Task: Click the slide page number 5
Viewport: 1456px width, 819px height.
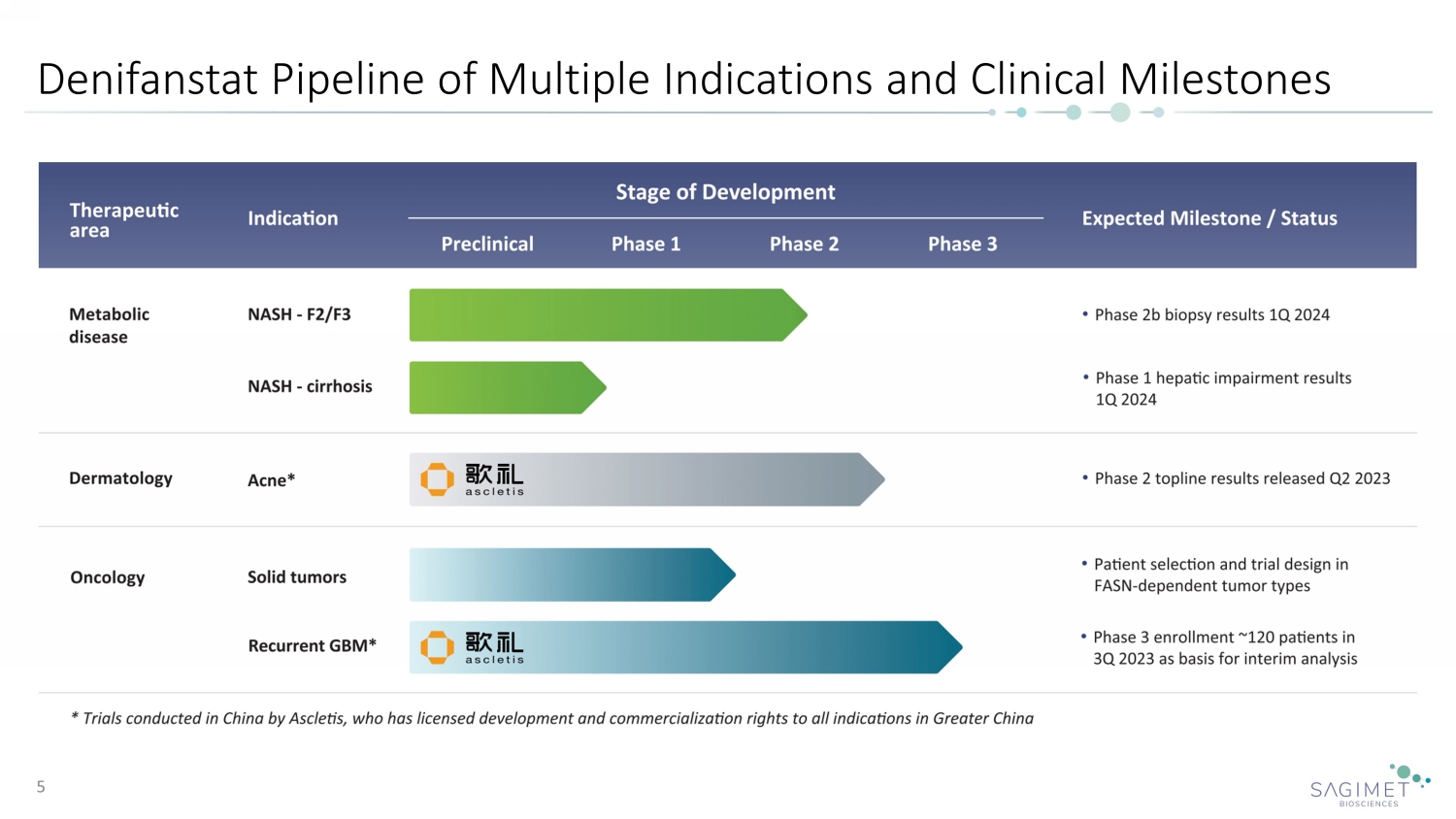Action: pos(41,787)
